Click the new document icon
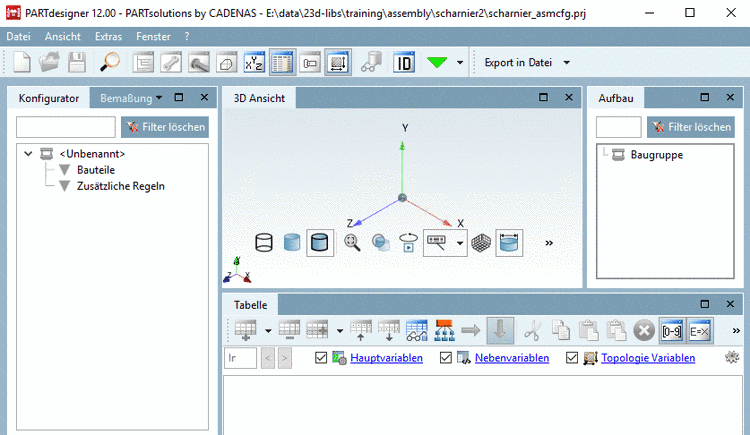 [22, 62]
